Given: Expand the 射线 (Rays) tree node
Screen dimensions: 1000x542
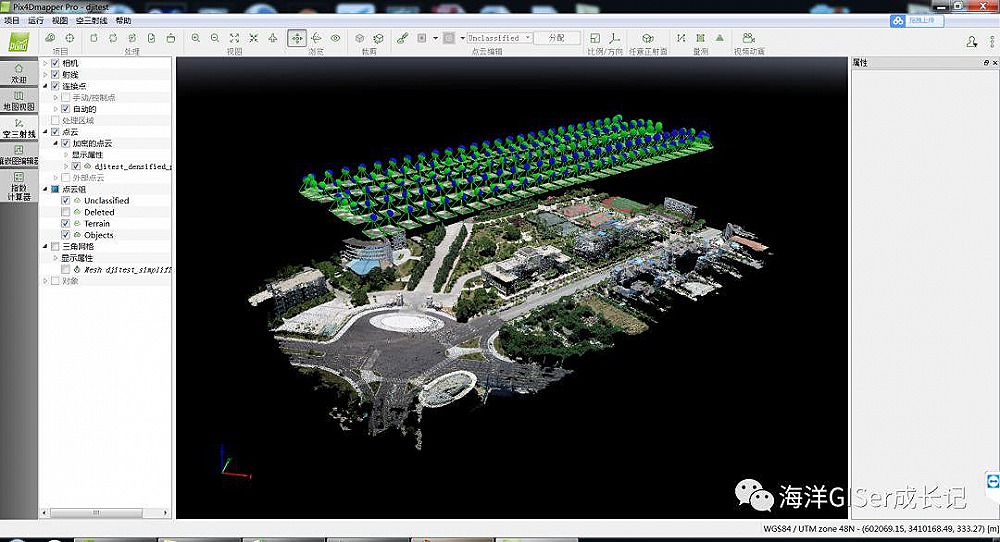Looking at the screenshot, I should tap(43, 74).
